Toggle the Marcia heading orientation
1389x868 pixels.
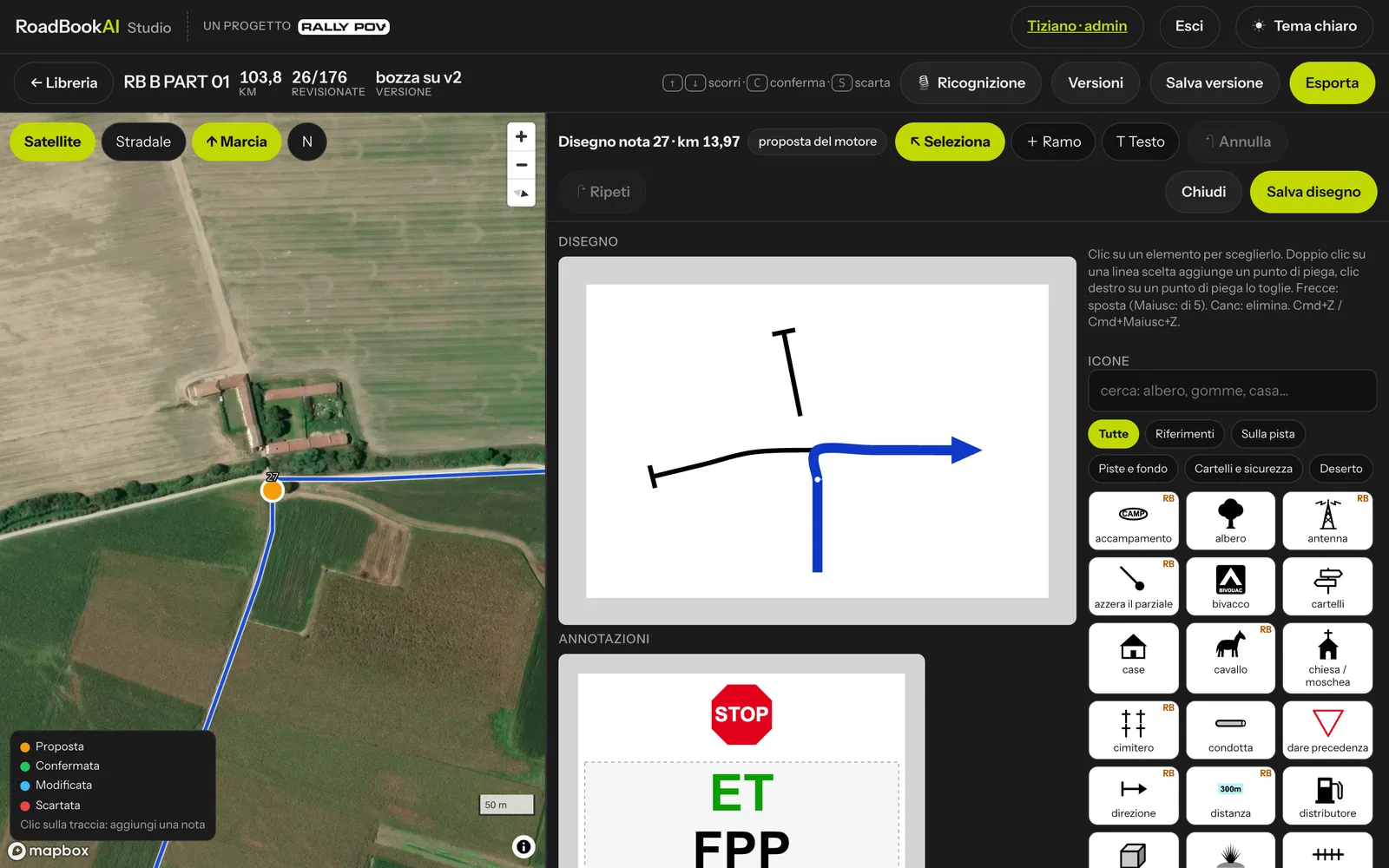[236, 141]
